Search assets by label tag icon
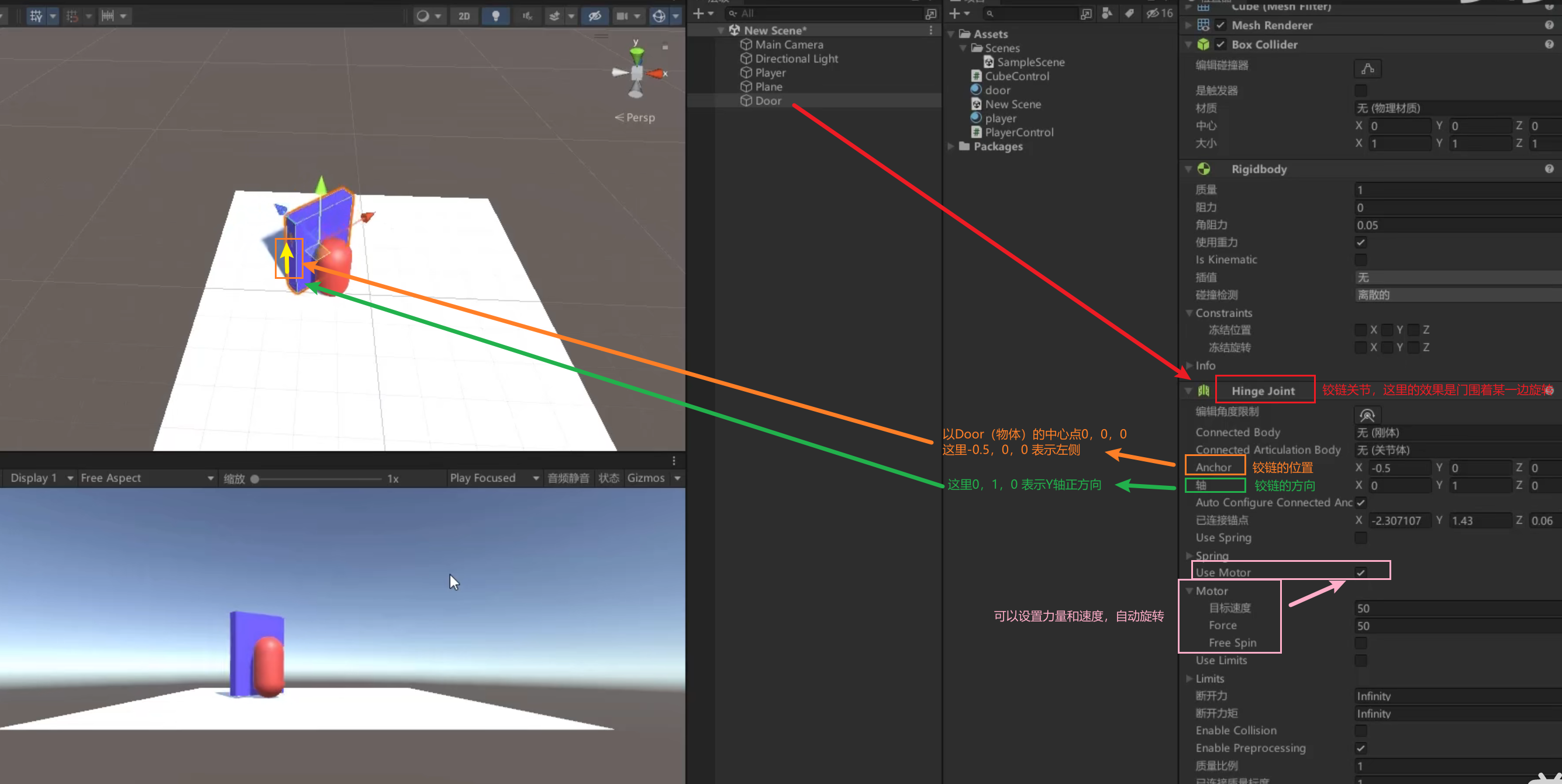 point(1129,13)
